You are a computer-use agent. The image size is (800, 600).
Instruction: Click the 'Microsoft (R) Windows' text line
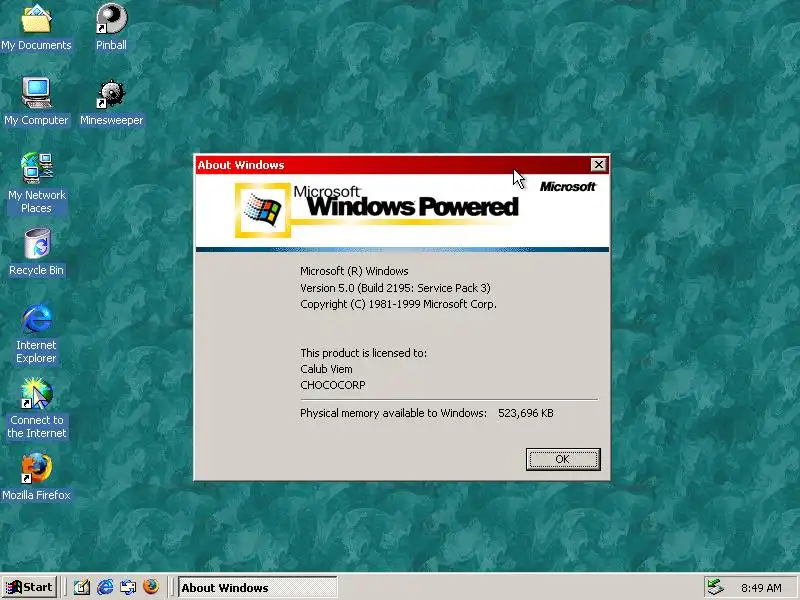(354, 271)
